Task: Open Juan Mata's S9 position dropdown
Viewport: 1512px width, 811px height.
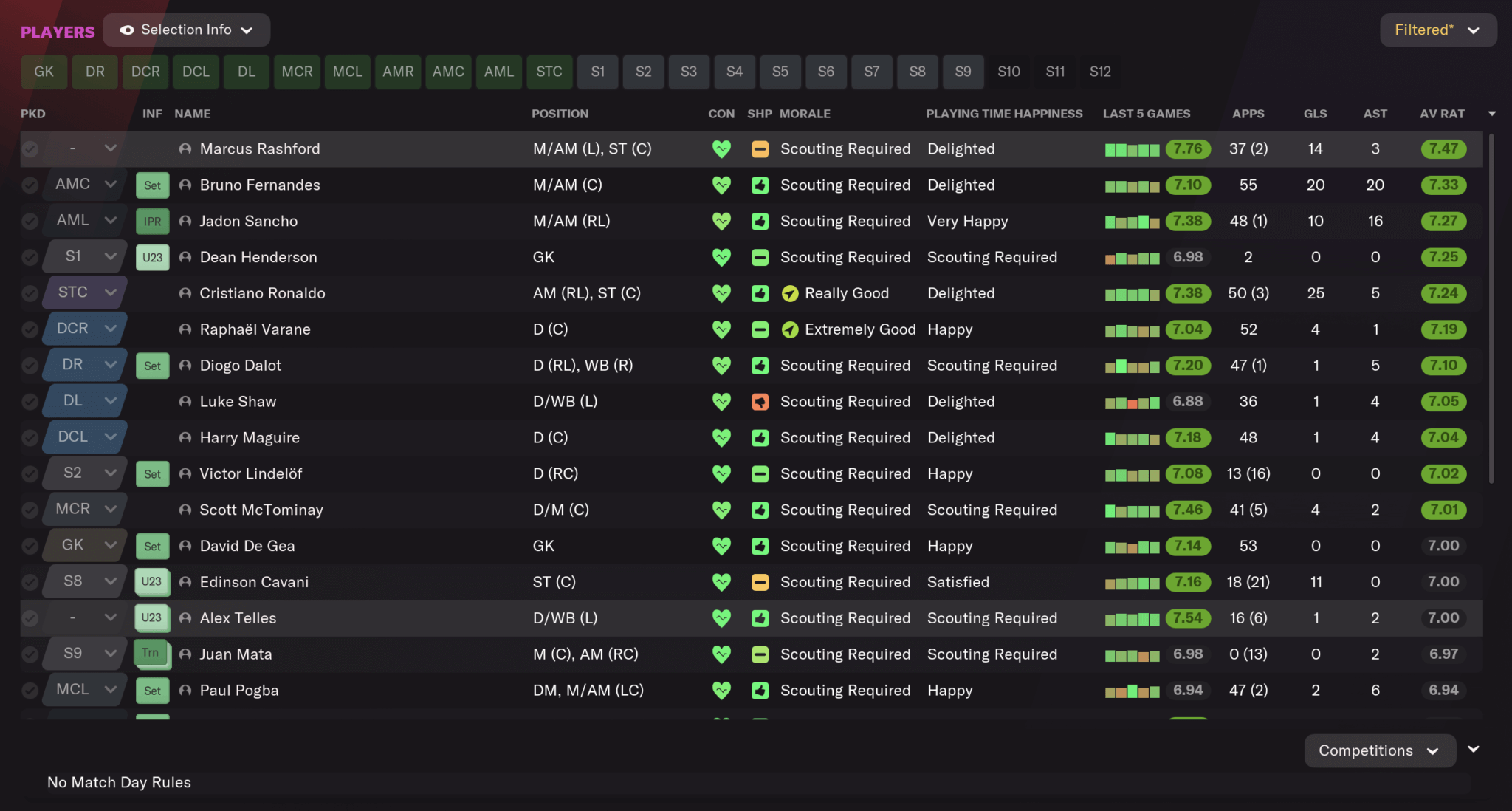Action: [86, 654]
